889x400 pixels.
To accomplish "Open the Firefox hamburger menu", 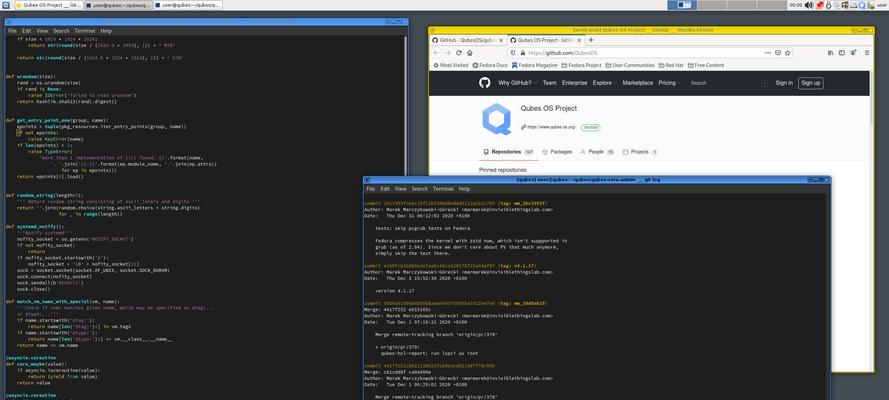I will (x=867, y=53).
